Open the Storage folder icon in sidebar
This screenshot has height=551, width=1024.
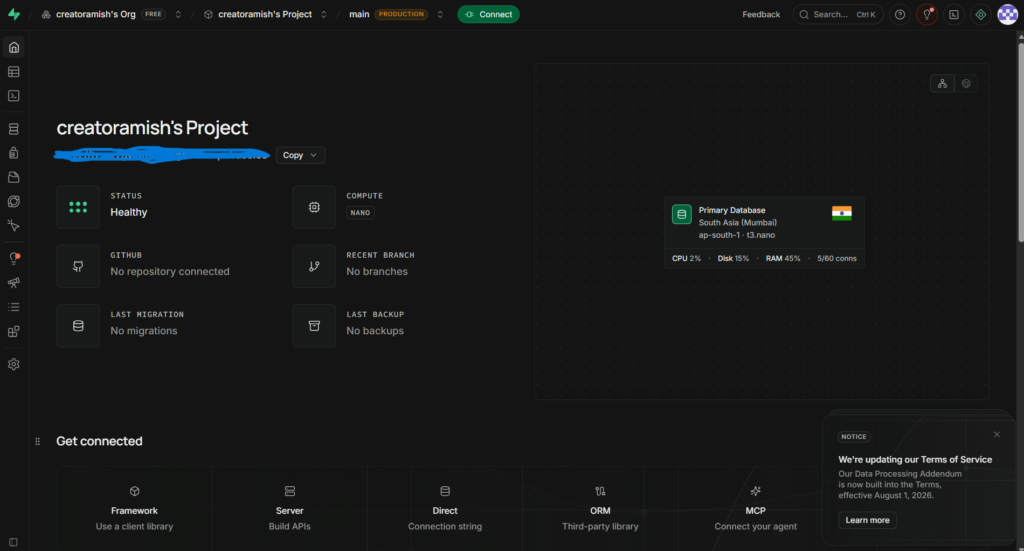tap(14, 178)
